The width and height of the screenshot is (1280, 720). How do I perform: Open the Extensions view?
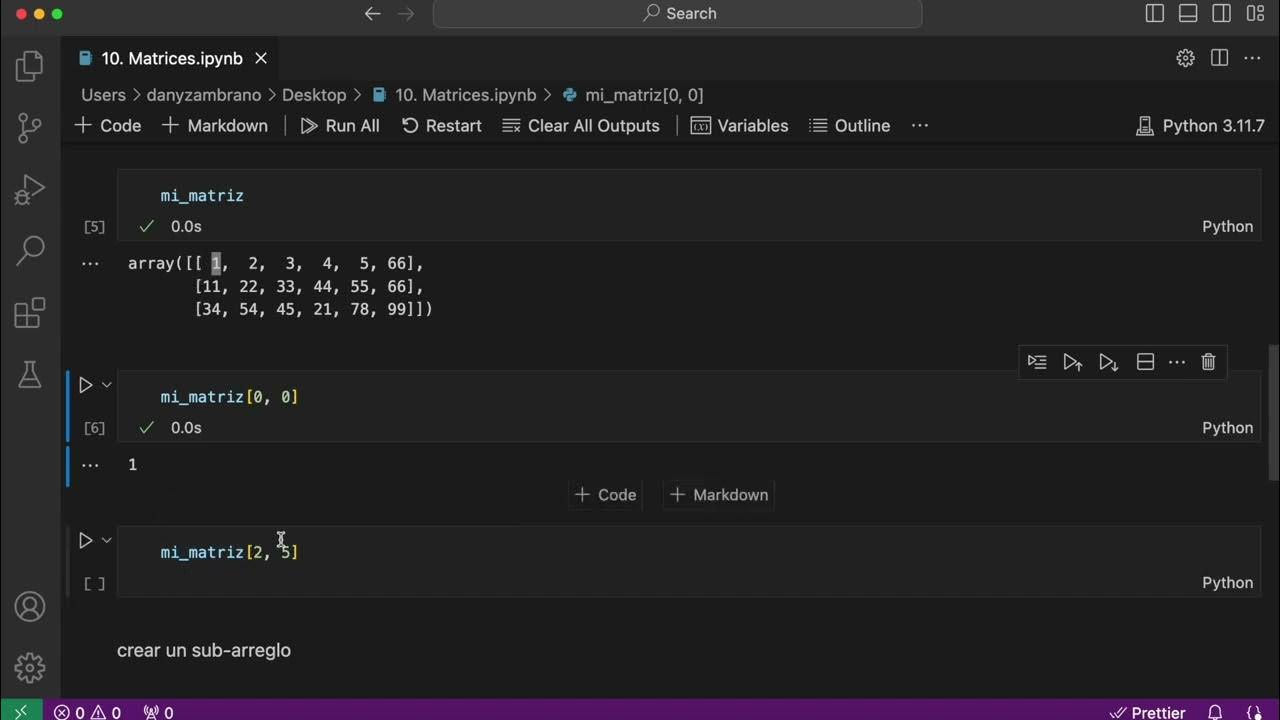click(x=30, y=313)
